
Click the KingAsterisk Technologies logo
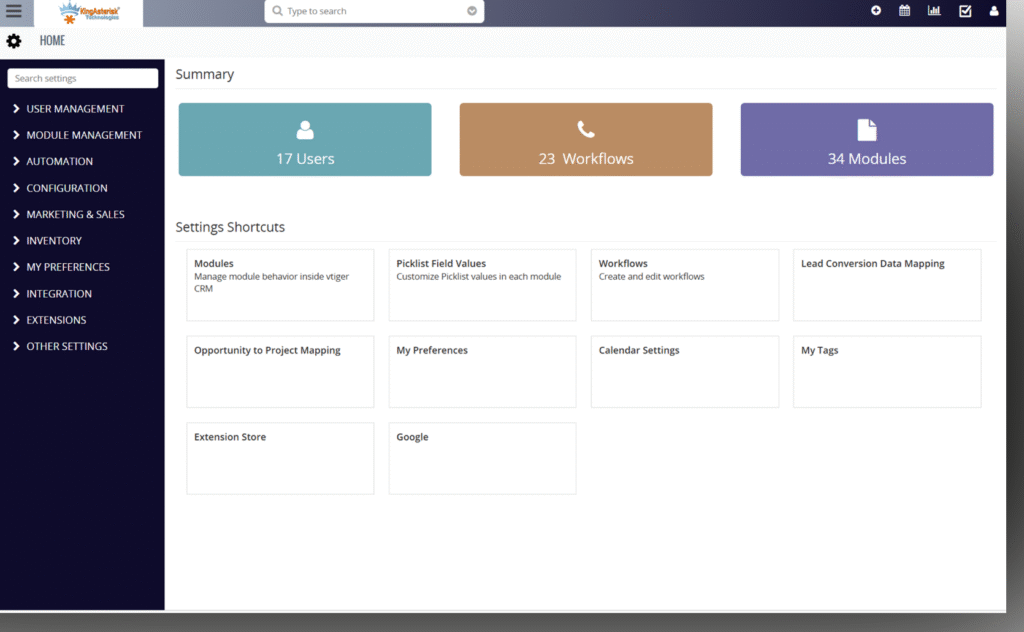[88, 13]
